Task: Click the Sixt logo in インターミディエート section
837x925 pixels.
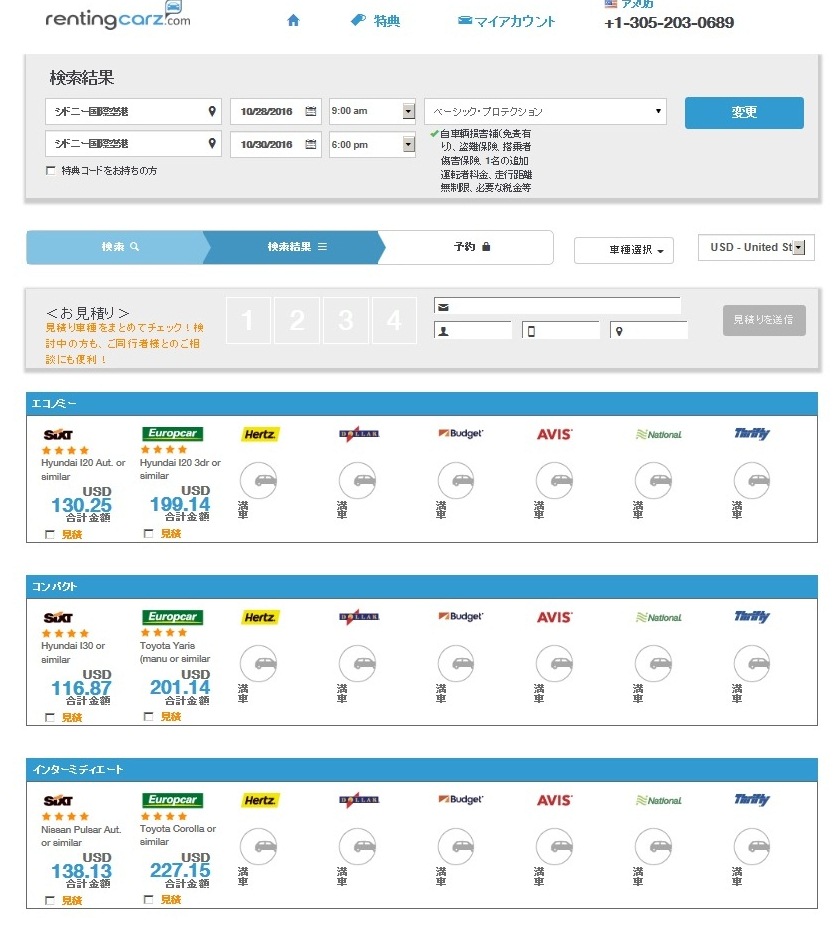Action: 58,801
